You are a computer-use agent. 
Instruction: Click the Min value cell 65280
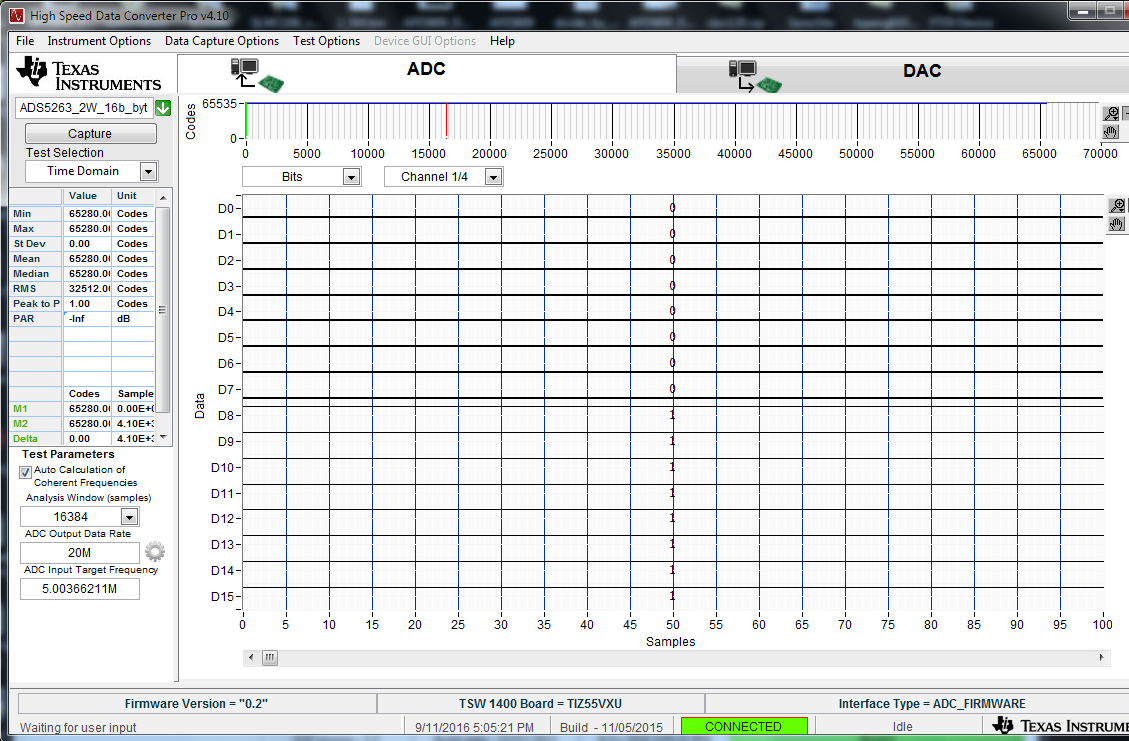pos(88,214)
